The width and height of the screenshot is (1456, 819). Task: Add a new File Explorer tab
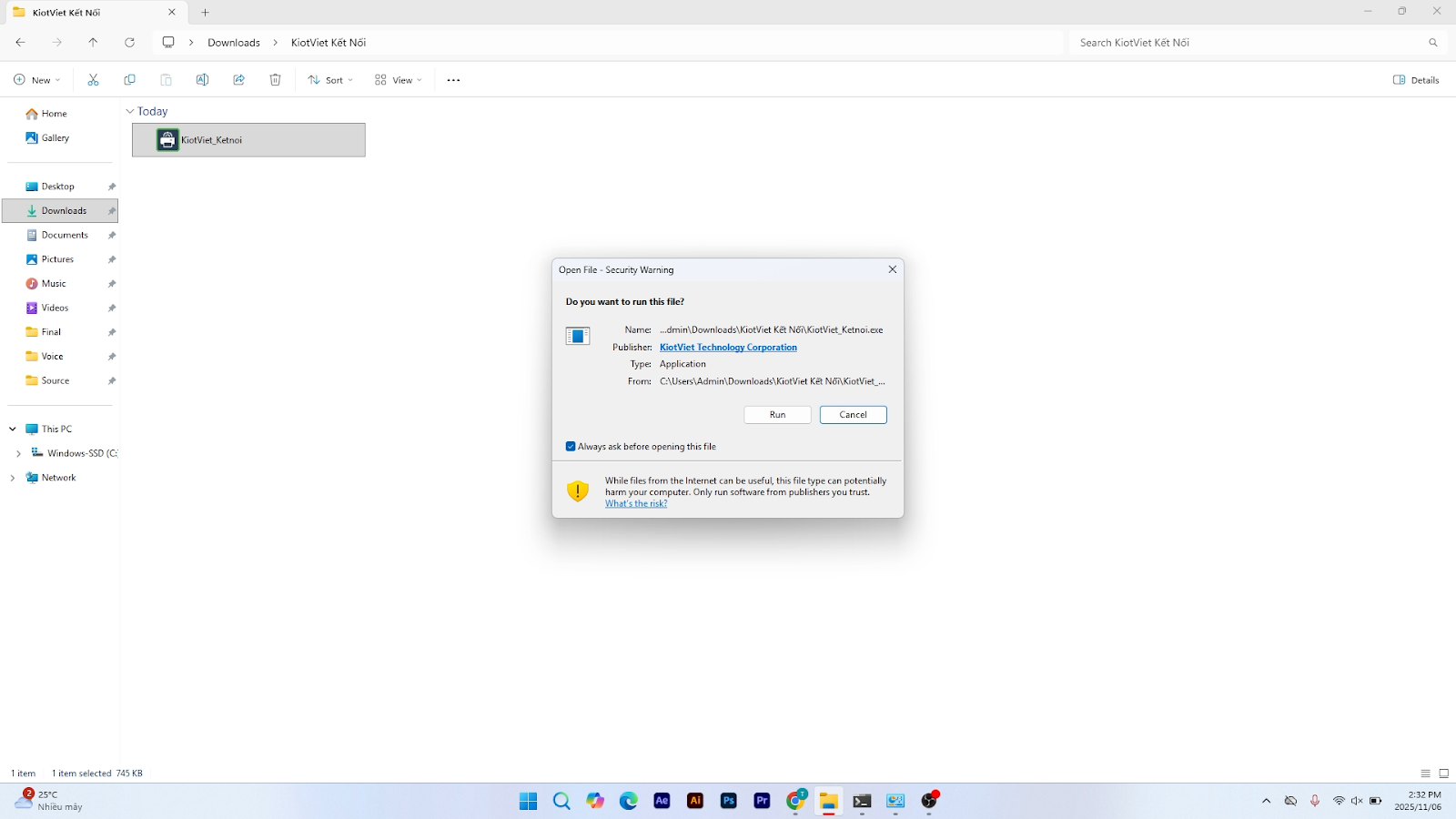pyautogui.click(x=205, y=13)
